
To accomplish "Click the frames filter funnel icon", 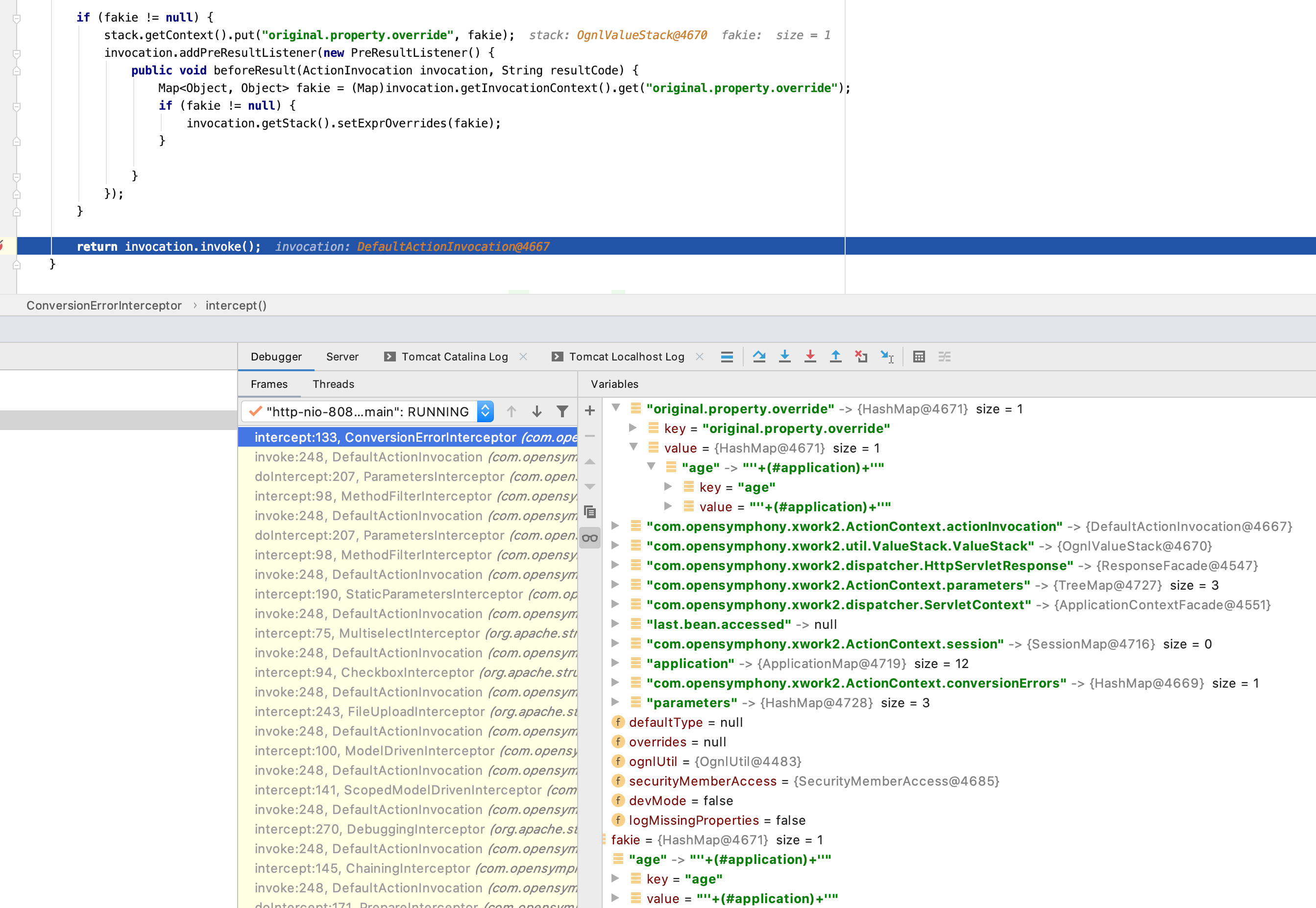I will coord(562,411).
